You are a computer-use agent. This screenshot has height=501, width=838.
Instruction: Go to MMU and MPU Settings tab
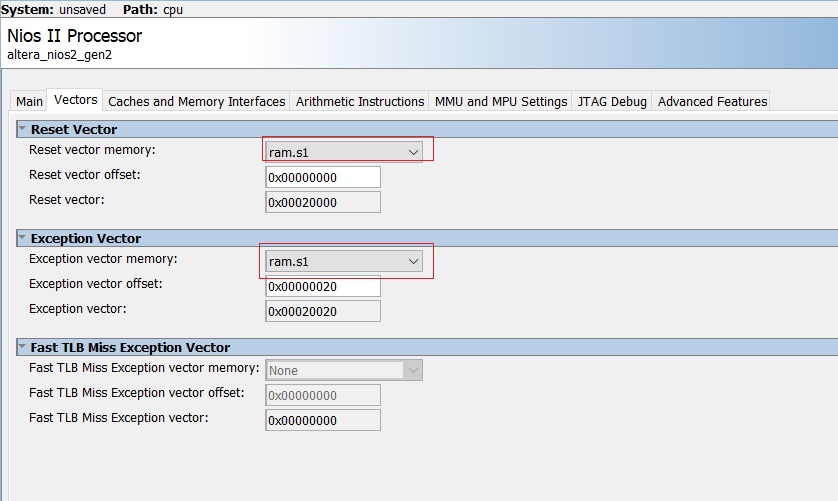click(501, 101)
